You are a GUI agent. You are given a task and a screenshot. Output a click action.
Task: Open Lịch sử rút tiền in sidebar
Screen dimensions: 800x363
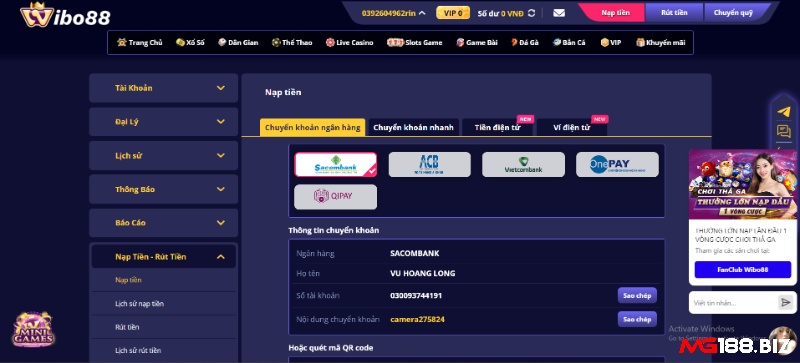pos(138,350)
